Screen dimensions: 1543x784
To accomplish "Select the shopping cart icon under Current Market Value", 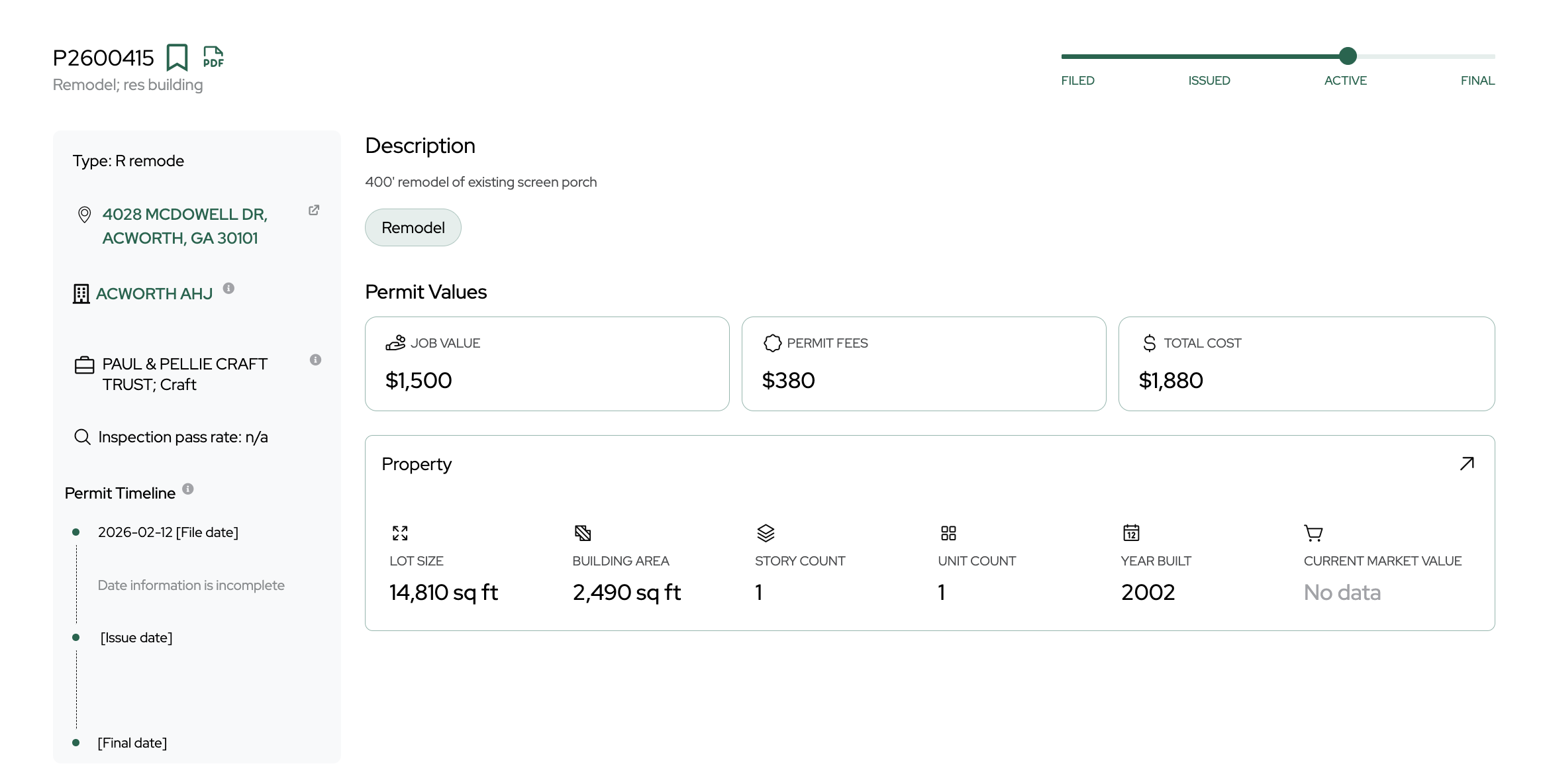I will click(x=1313, y=533).
